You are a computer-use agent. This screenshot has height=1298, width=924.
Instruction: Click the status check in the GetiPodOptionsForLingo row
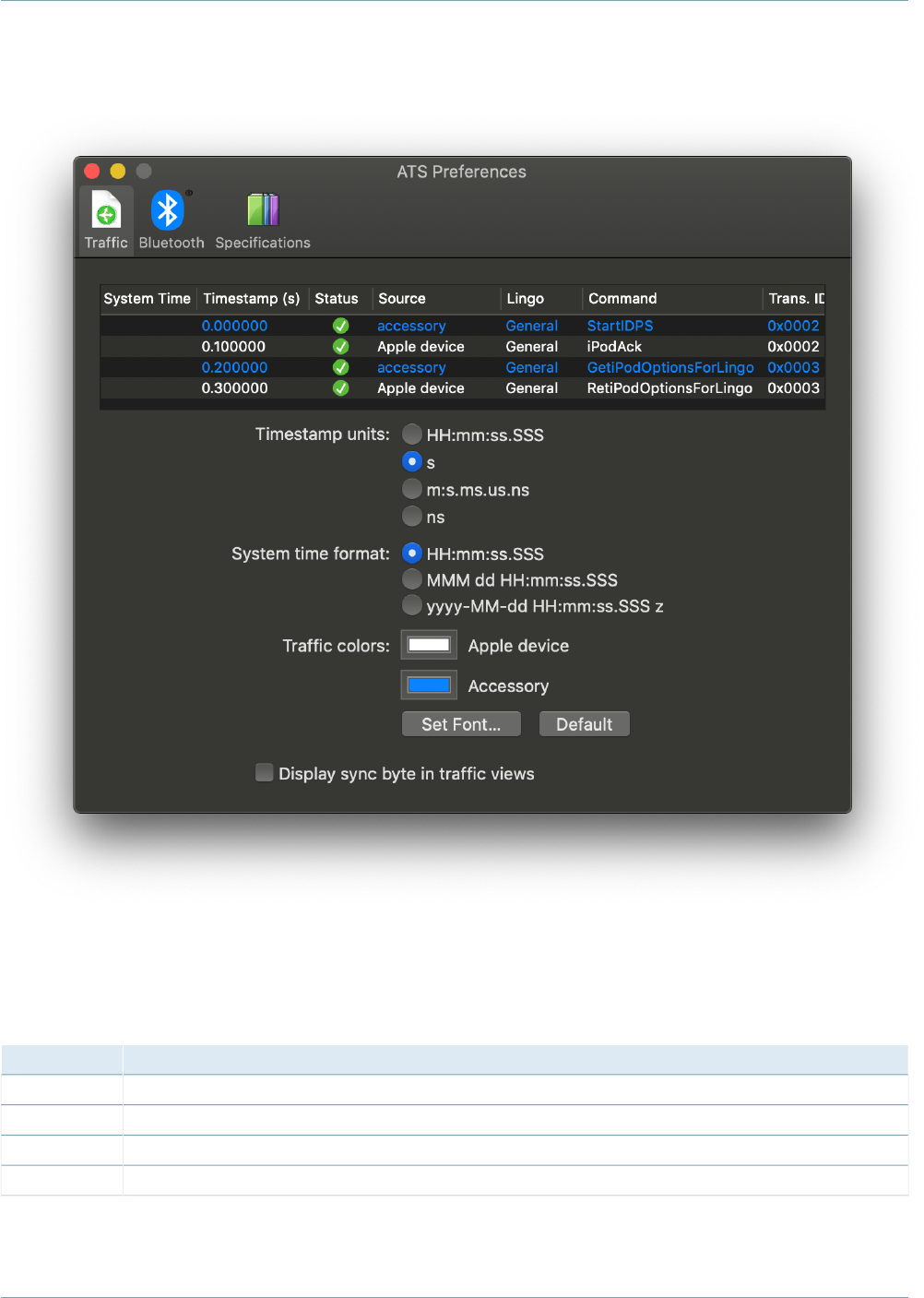[x=340, y=367]
